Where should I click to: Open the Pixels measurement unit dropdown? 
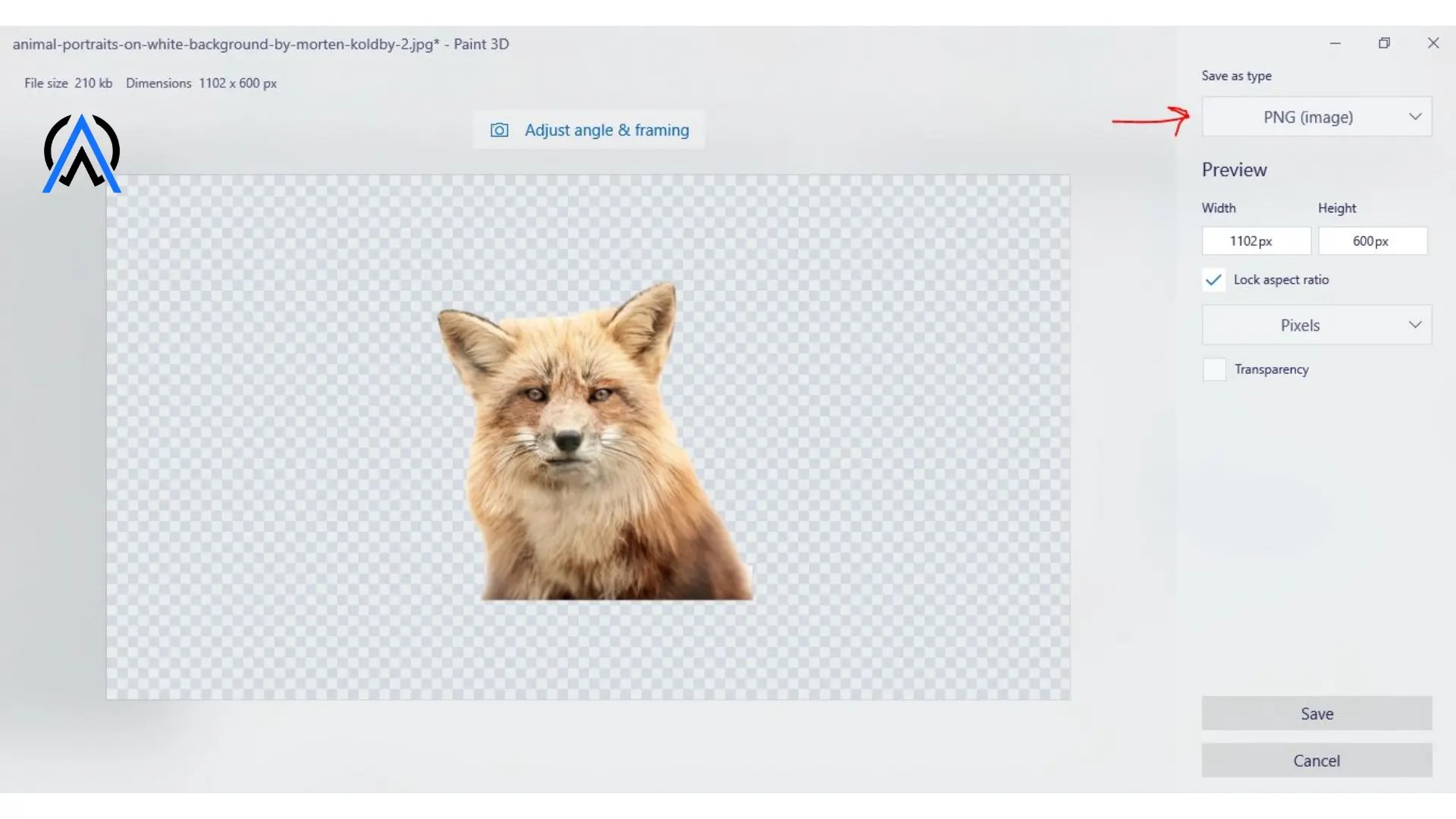pos(1316,324)
